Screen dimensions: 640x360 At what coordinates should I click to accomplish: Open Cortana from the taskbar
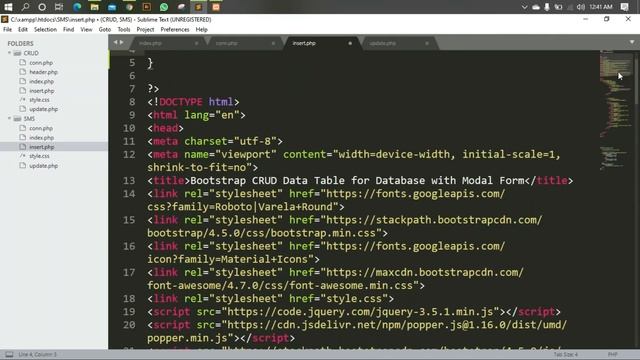click(x=42, y=7)
